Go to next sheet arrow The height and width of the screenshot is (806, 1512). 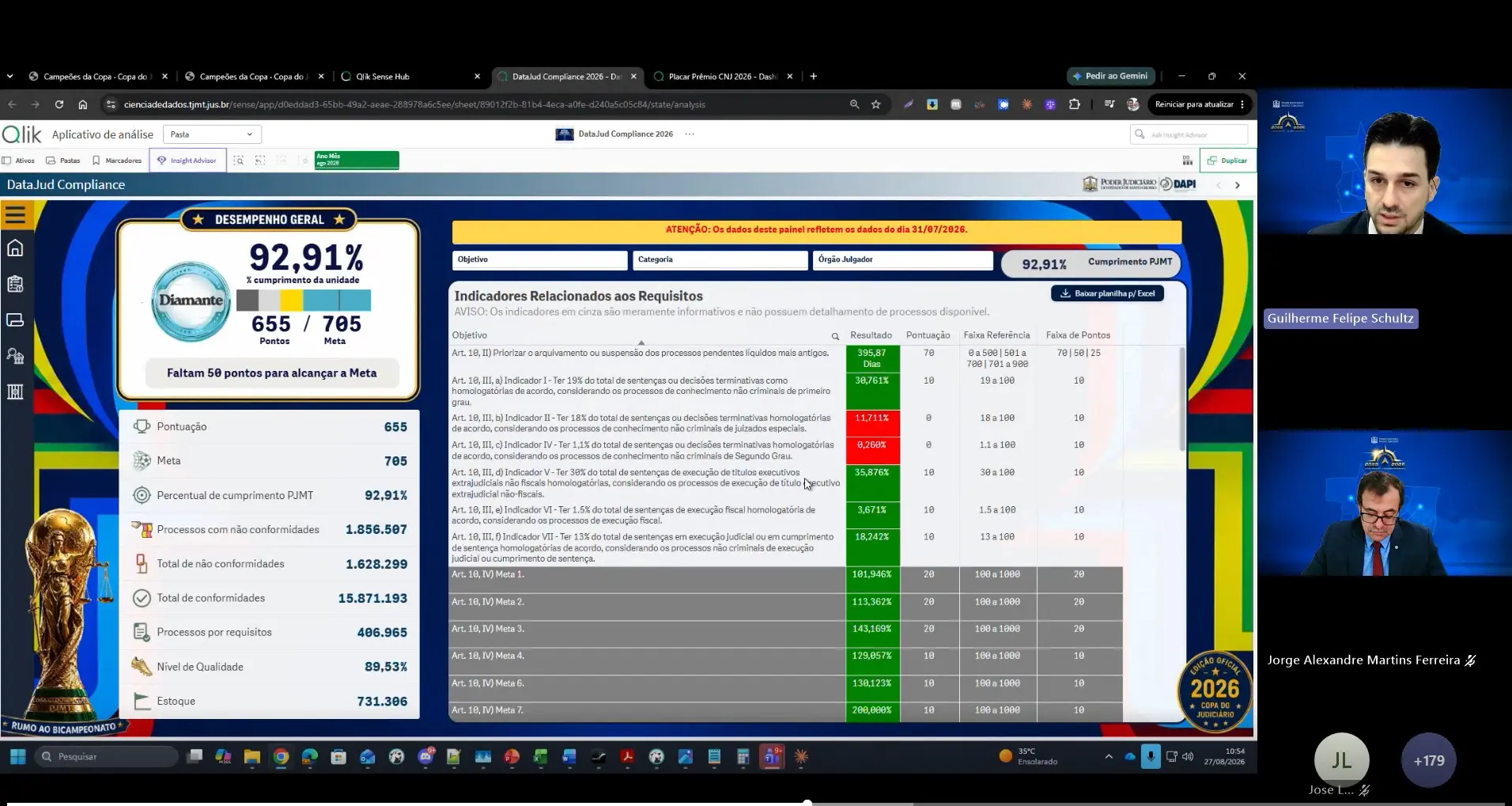coord(1238,185)
